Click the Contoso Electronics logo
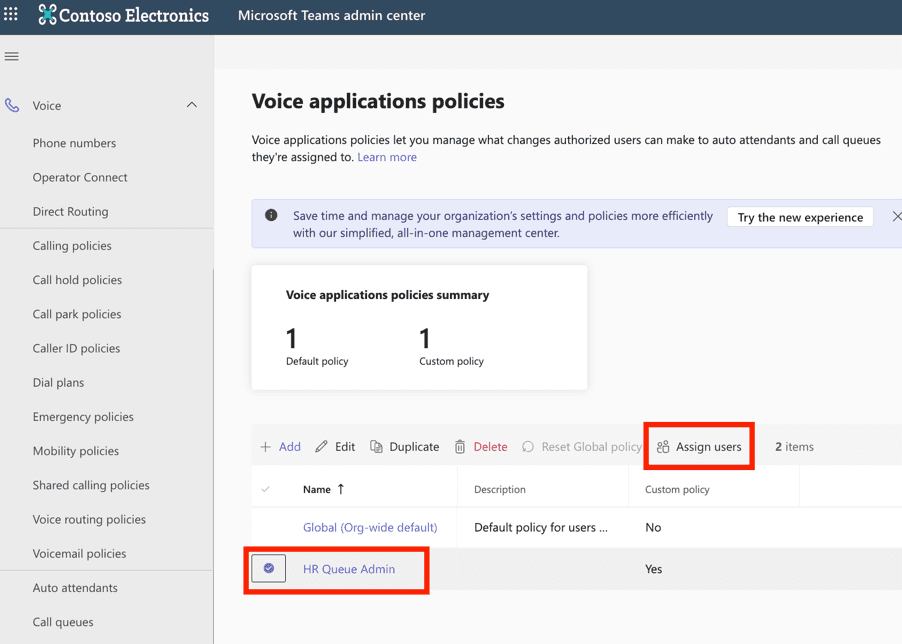Viewport: 902px width, 644px height. (124, 15)
